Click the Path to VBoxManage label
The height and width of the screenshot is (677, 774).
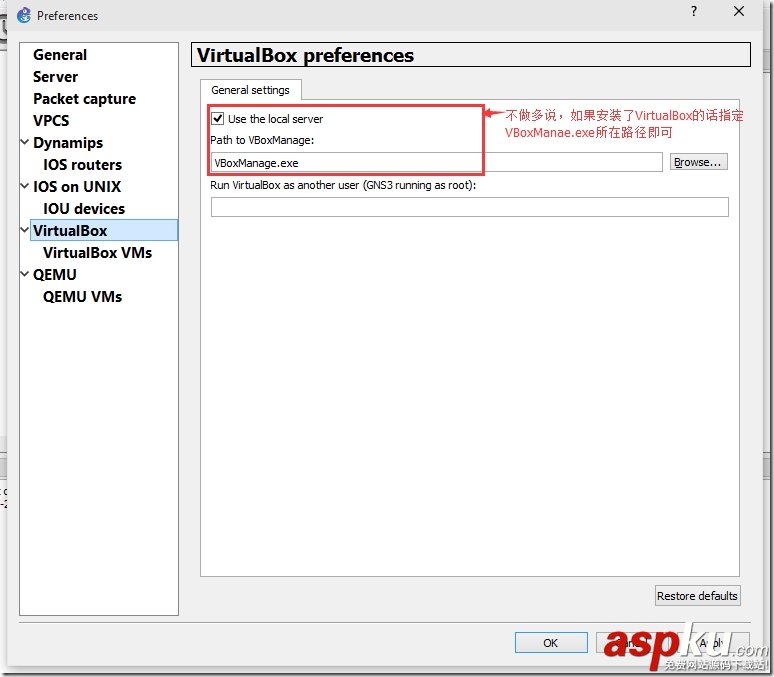[x=262, y=140]
